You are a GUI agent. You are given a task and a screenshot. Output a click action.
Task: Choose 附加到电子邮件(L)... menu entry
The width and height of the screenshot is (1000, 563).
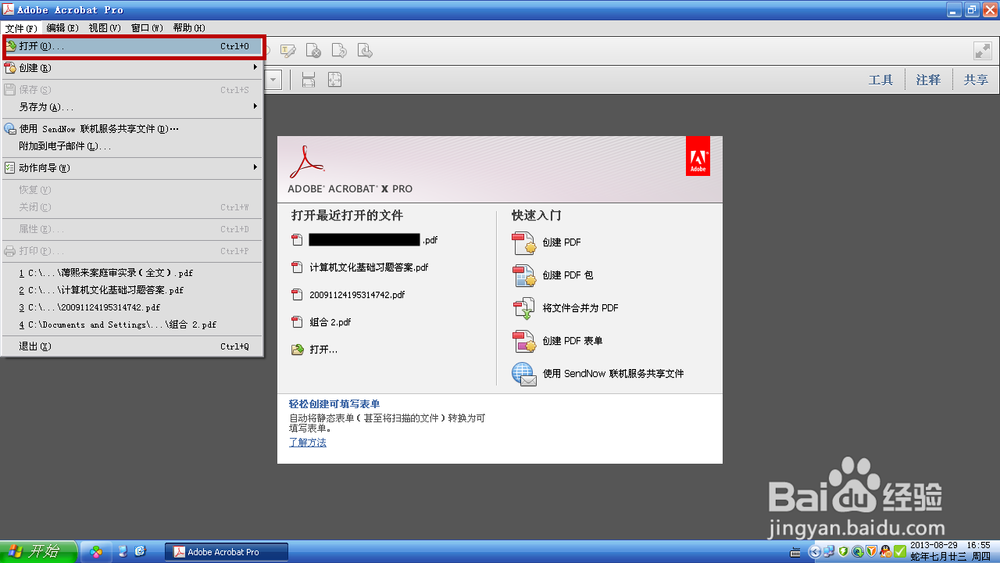click(133, 146)
